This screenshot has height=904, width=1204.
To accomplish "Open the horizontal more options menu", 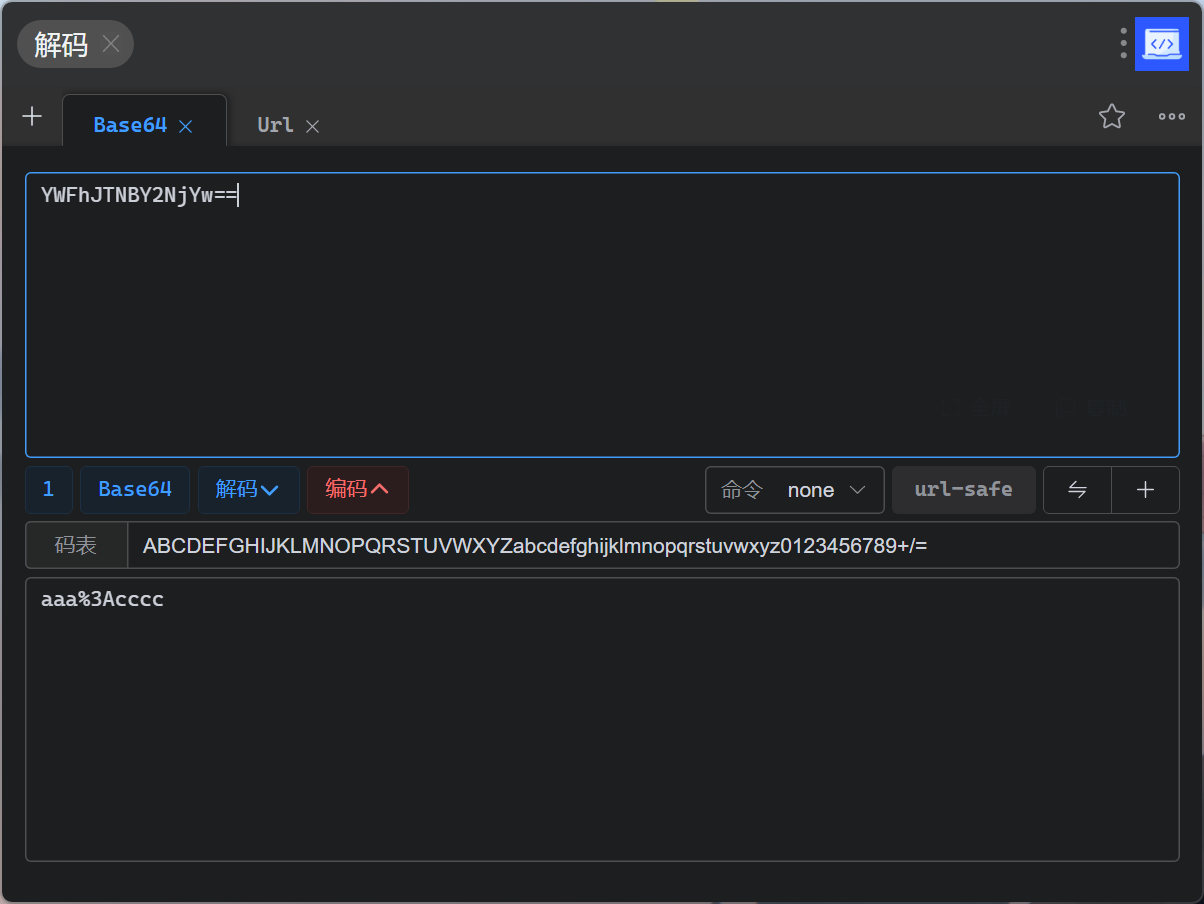I will pos(1172,116).
